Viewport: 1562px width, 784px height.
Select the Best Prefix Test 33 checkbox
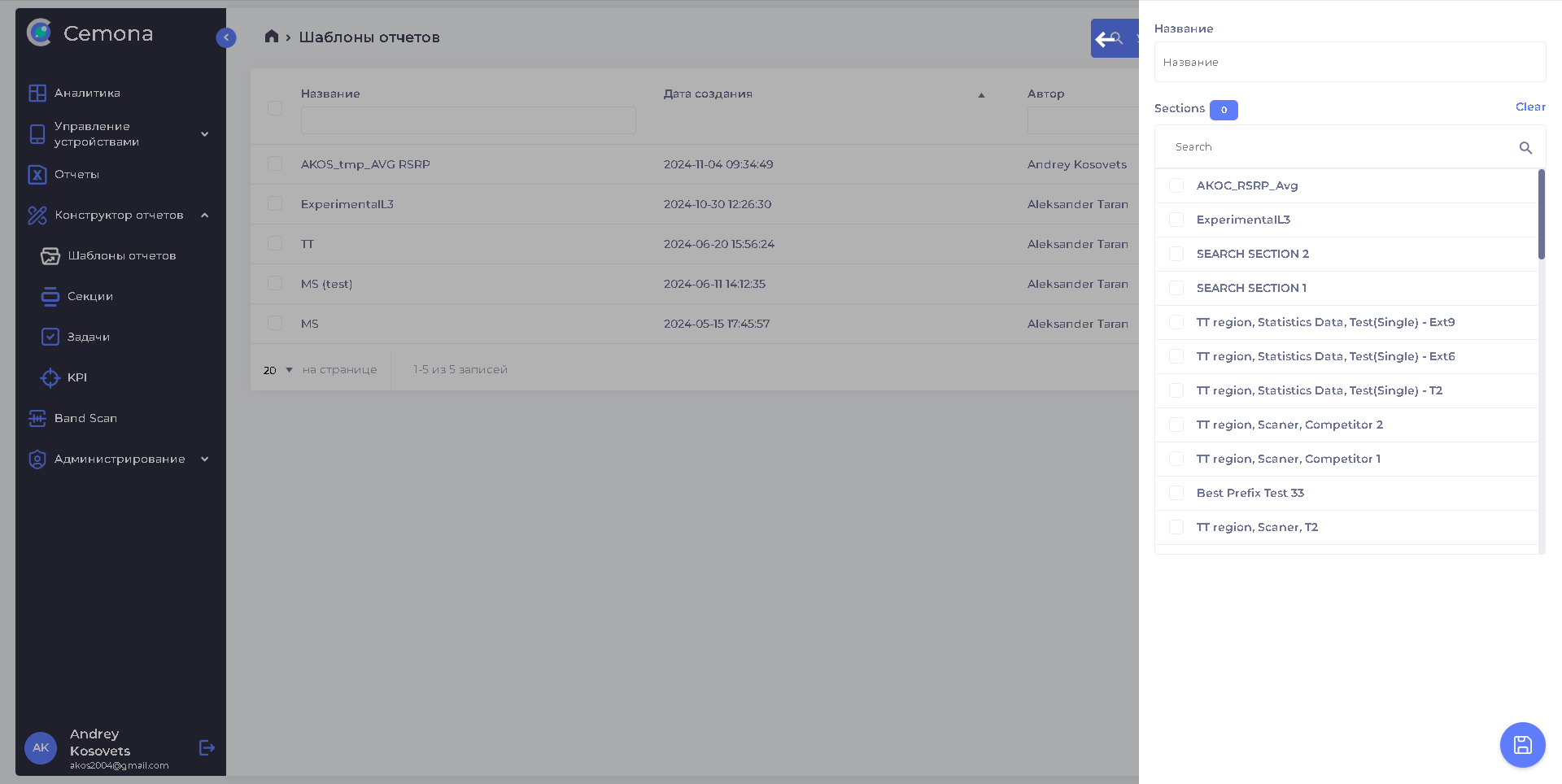(x=1176, y=493)
